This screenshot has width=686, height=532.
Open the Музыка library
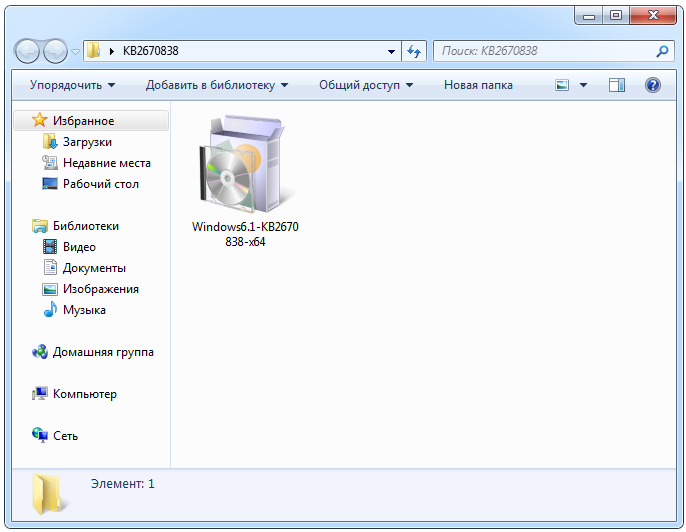click(84, 310)
